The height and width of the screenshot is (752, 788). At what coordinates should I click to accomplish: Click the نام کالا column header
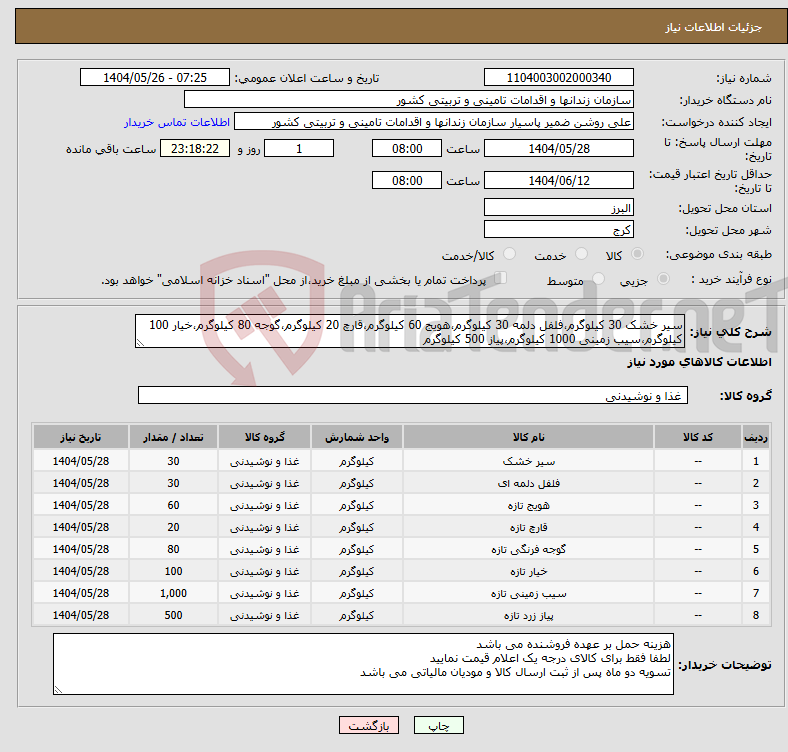(528, 437)
